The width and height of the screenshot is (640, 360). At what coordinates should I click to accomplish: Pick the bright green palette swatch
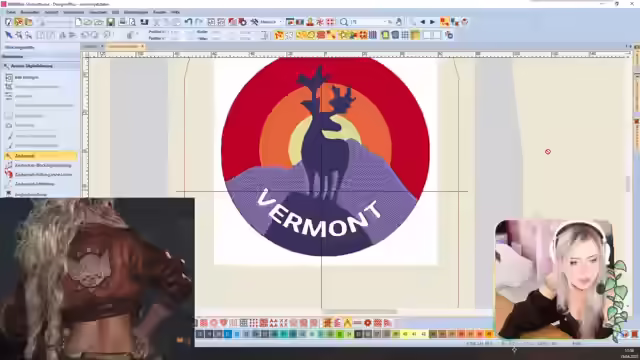pyautogui.click(x=340, y=334)
